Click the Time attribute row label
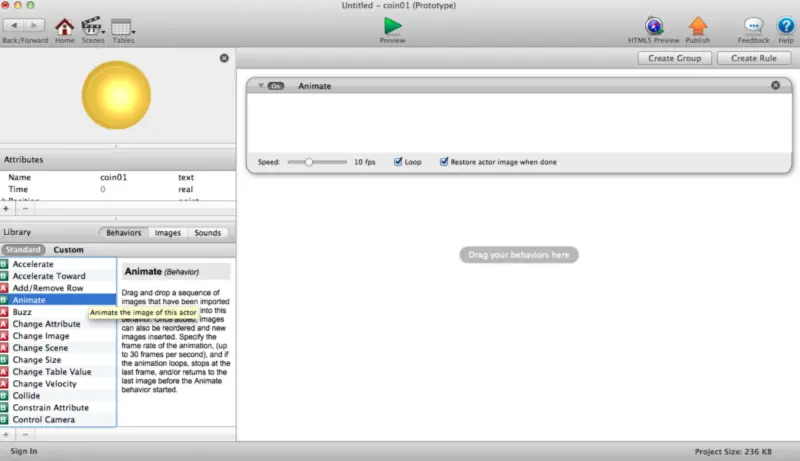 (18, 189)
